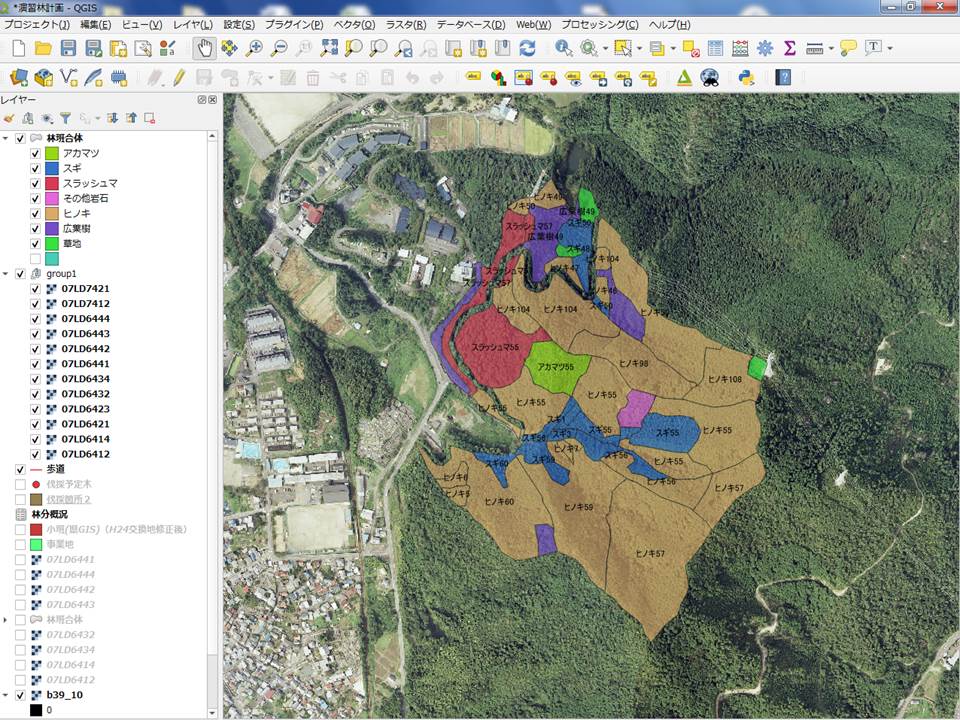
Task: Select the Pan Map hand tool
Action: tap(205, 48)
